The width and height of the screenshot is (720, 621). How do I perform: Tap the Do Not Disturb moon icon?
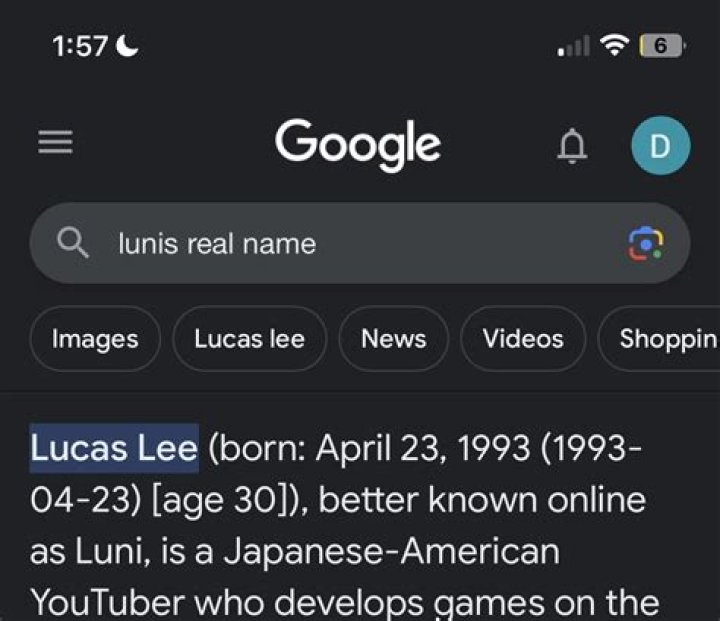click(128, 46)
